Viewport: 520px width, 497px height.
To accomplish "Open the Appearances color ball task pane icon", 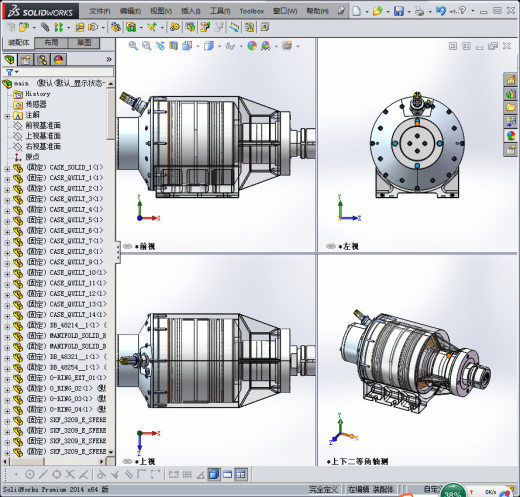I will [511, 136].
